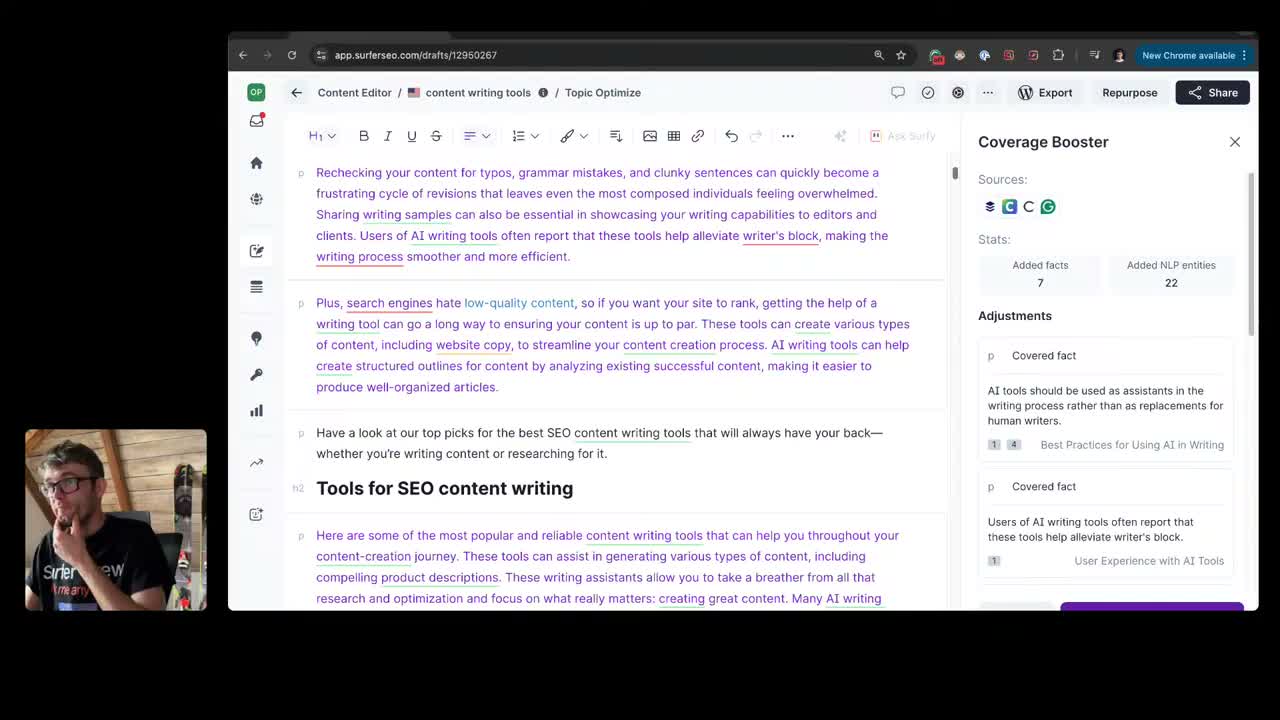
Task: Click the editor's vertical scrollbar
Action: click(x=955, y=173)
